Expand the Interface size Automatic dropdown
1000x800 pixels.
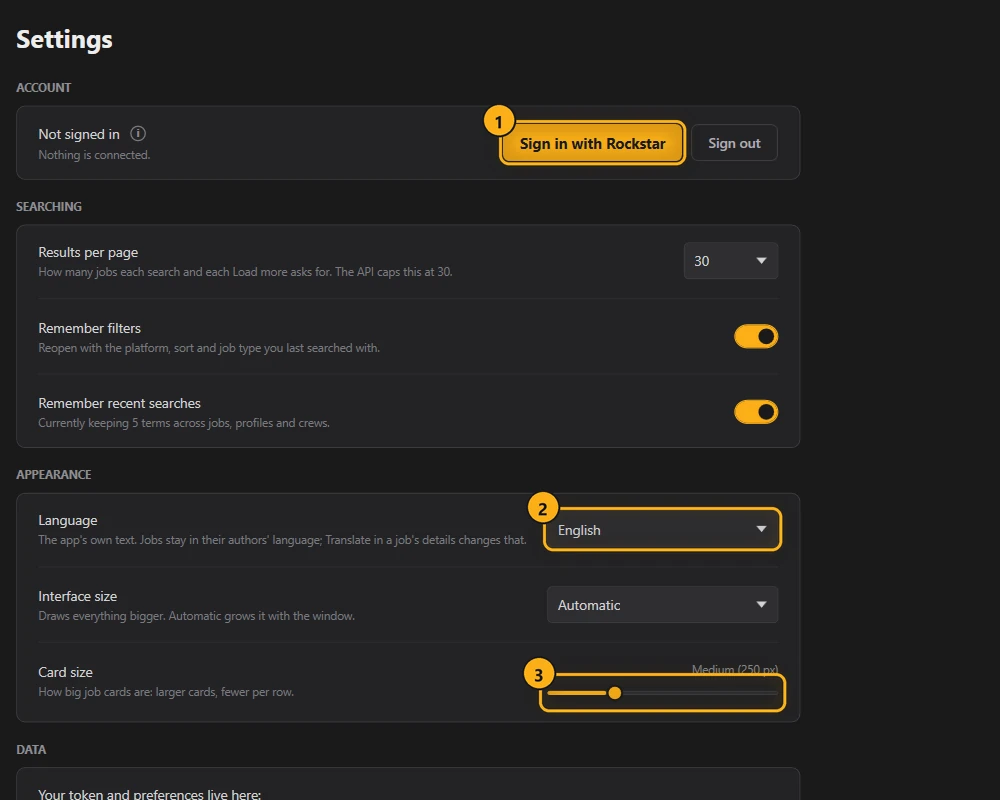tap(662, 605)
